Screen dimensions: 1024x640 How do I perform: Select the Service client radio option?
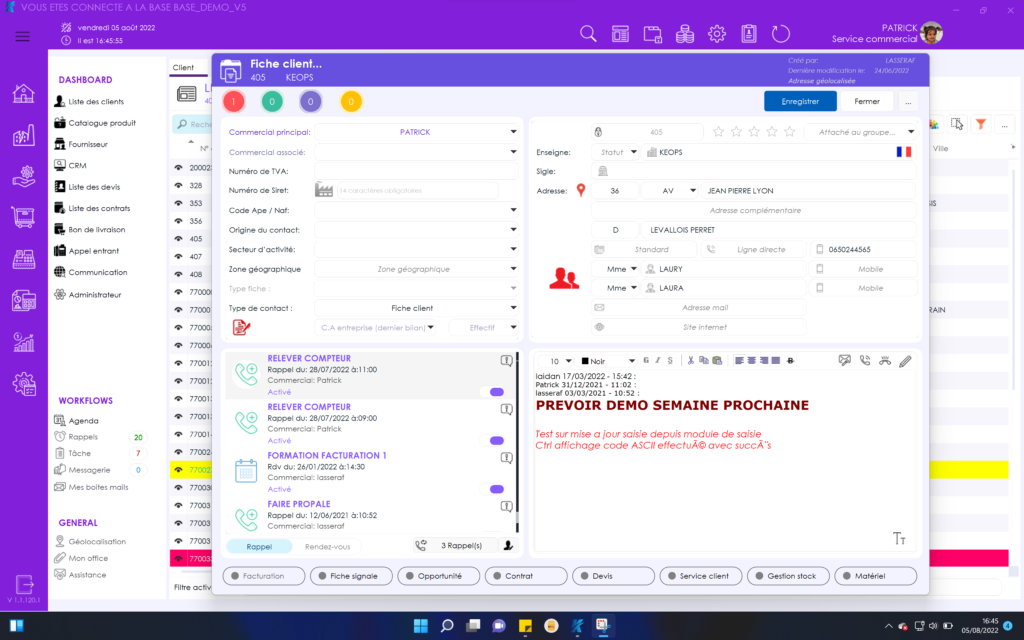701,576
